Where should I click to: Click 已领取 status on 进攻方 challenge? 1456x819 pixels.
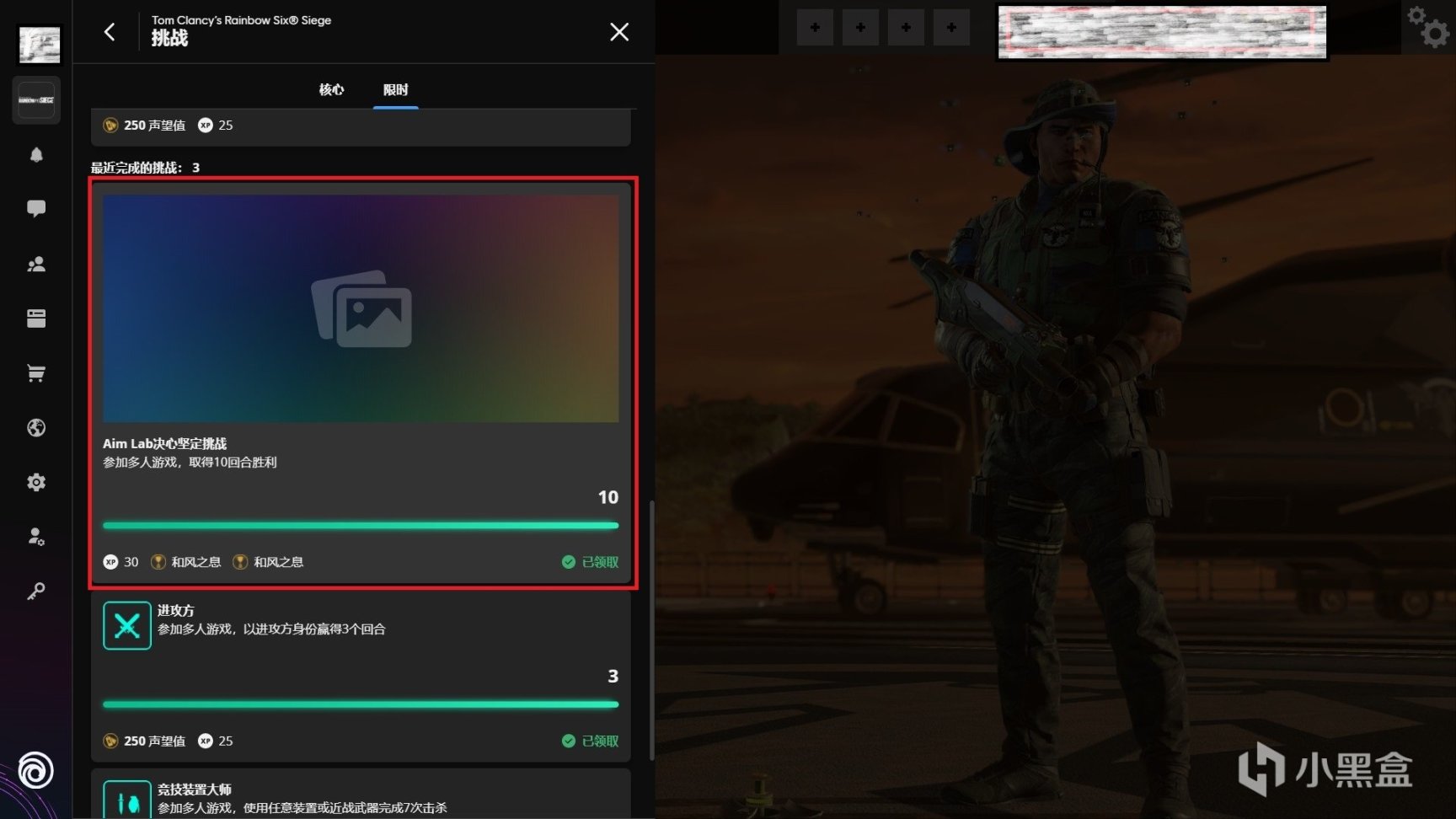click(591, 741)
